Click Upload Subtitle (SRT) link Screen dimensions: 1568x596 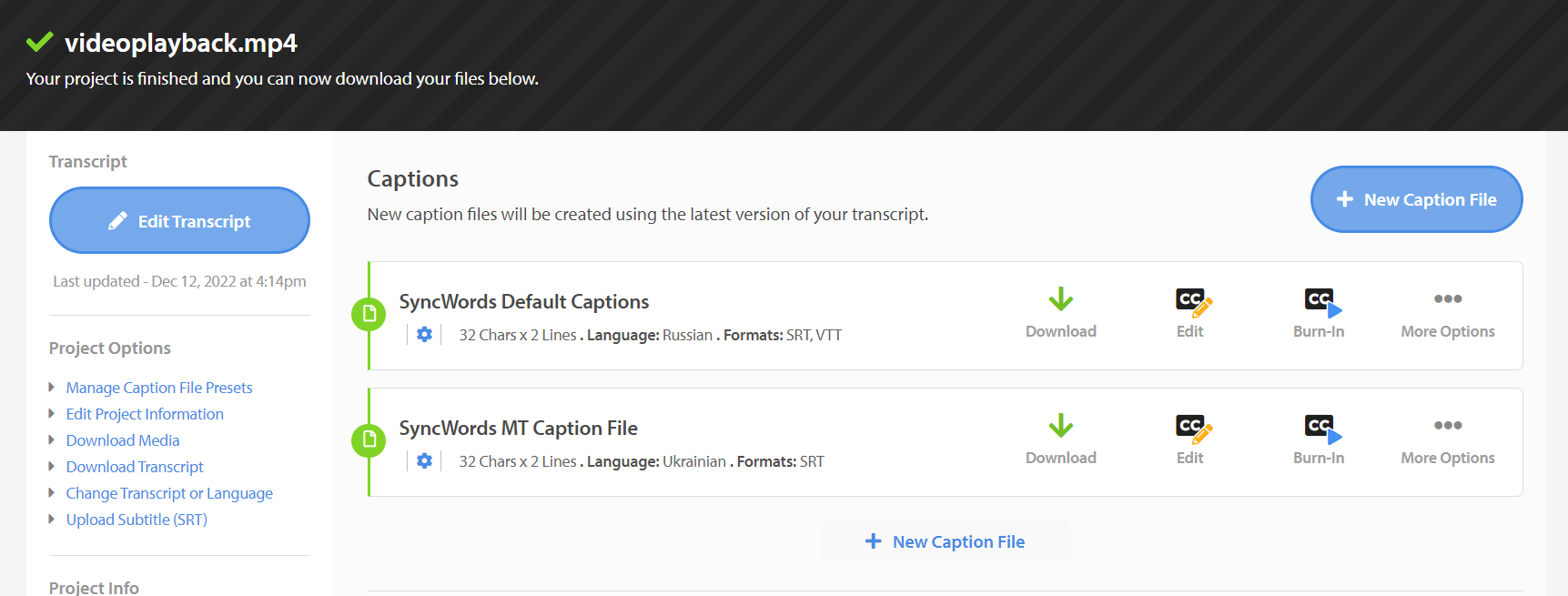pyautogui.click(x=137, y=520)
